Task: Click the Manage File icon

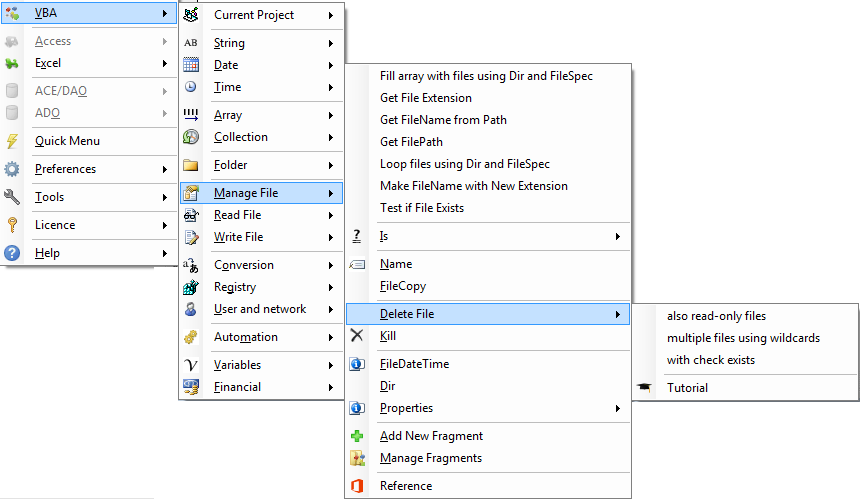Action: pyautogui.click(x=190, y=192)
